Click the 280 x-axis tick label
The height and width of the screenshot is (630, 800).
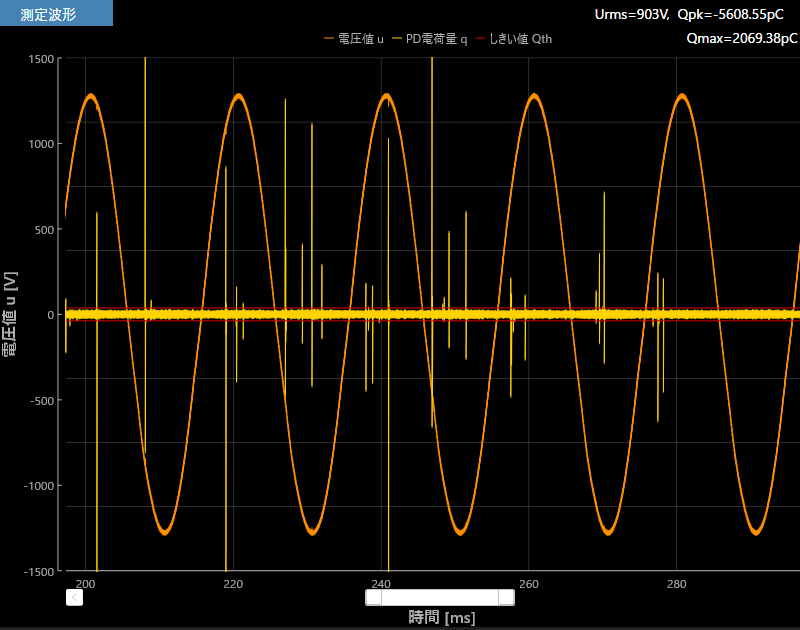tap(677, 584)
